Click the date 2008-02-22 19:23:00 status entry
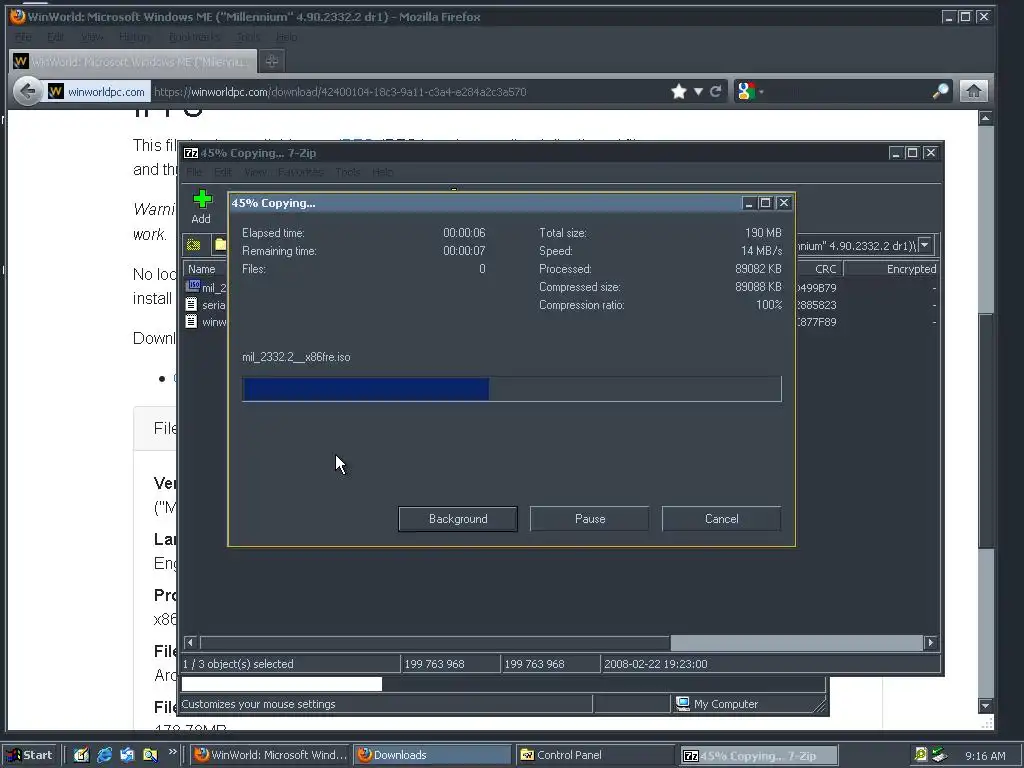Image resolution: width=1024 pixels, height=768 pixels. (656, 664)
